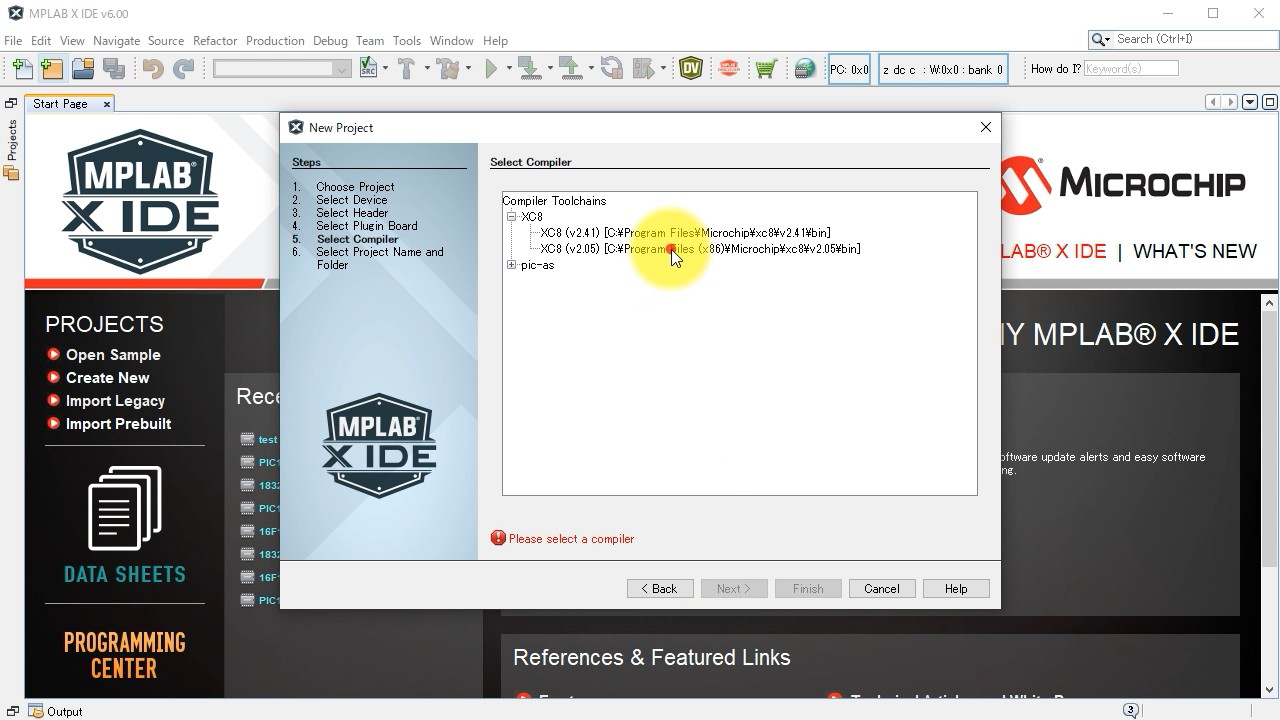Click the Save All toolbar icon
This screenshot has width=1280, height=720.
tap(114, 69)
